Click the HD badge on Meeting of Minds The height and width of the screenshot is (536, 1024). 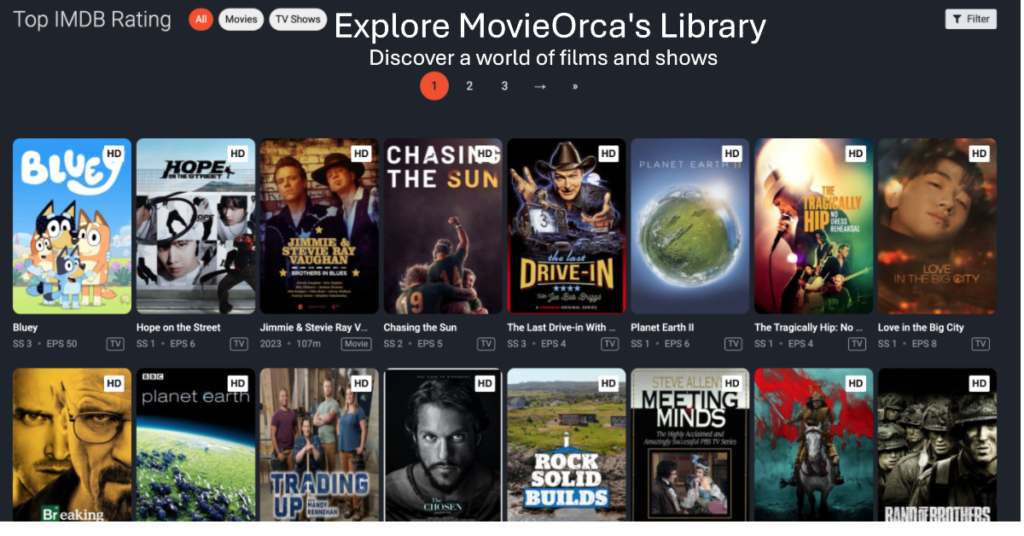pos(732,383)
